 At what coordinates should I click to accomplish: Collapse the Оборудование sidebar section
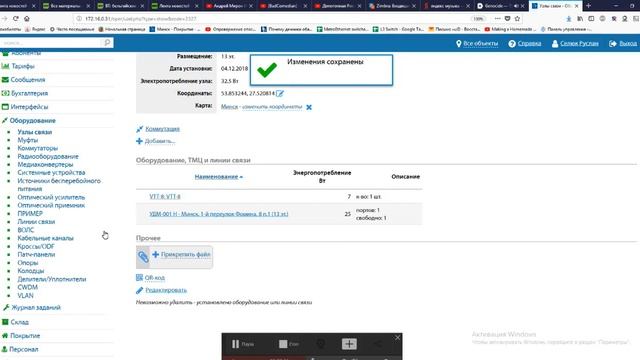pos(32,120)
